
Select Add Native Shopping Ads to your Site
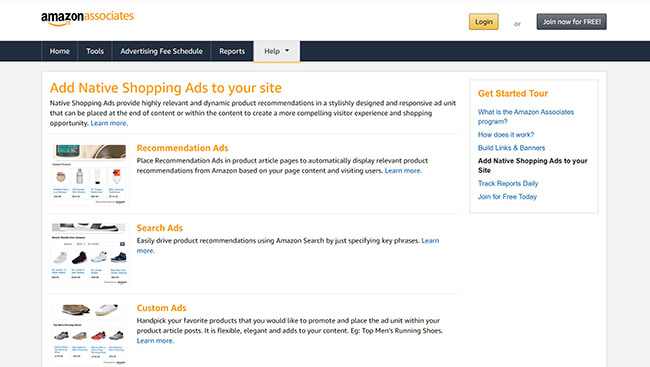pos(532,165)
